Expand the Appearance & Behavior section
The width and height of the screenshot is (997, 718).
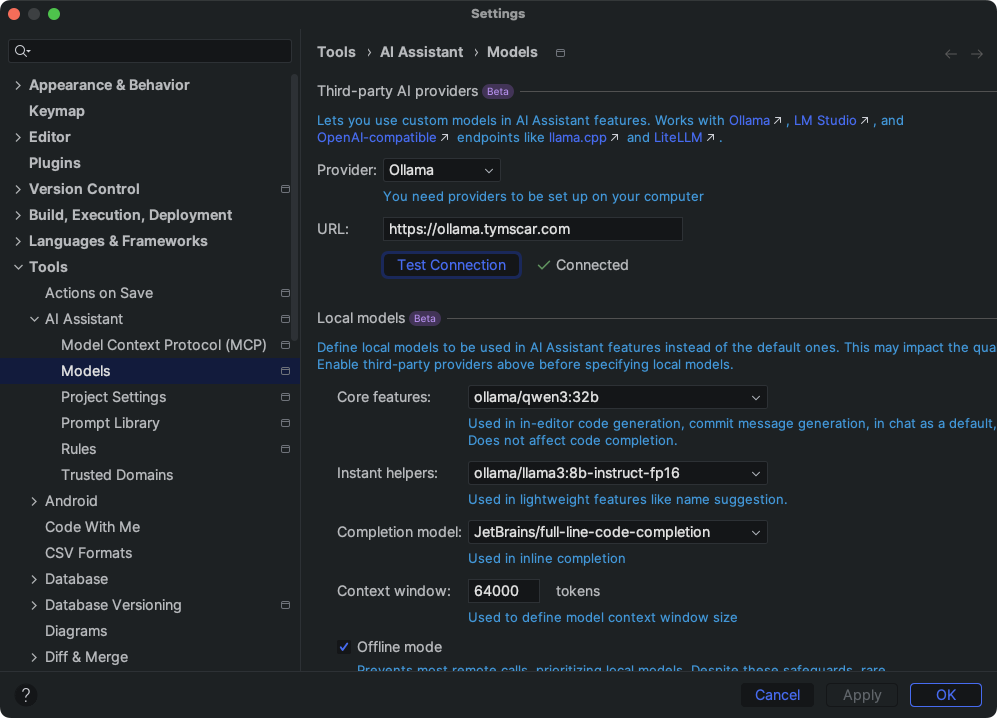18,85
